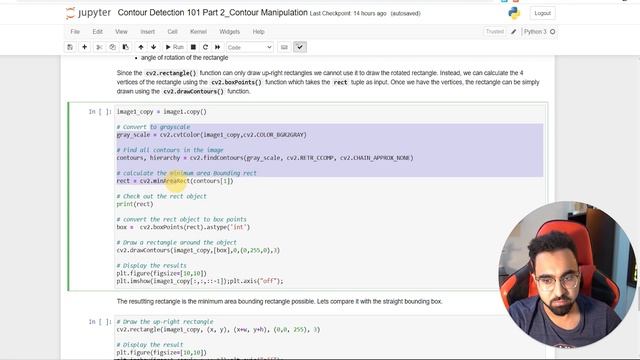Click the cv2.findContours code line
The width and height of the screenshot is (640, 360).
[x=265, y=158]
